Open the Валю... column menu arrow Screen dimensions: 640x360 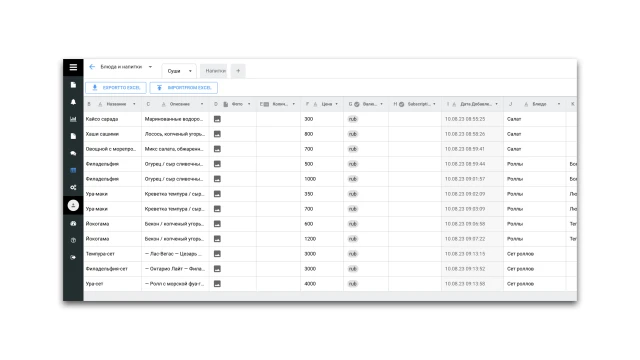(382, 104)
